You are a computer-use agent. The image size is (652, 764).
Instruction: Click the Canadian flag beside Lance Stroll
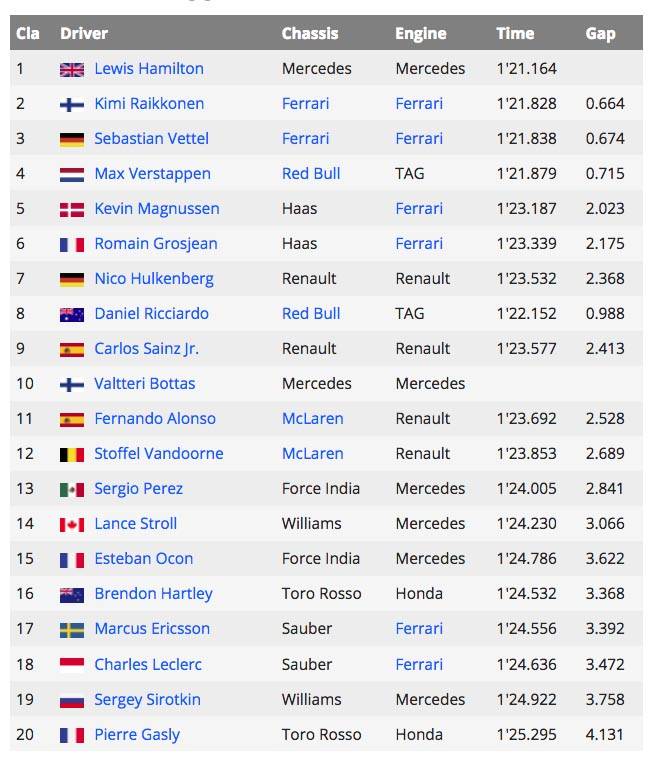pyautogui.click(x=72, y=525)
